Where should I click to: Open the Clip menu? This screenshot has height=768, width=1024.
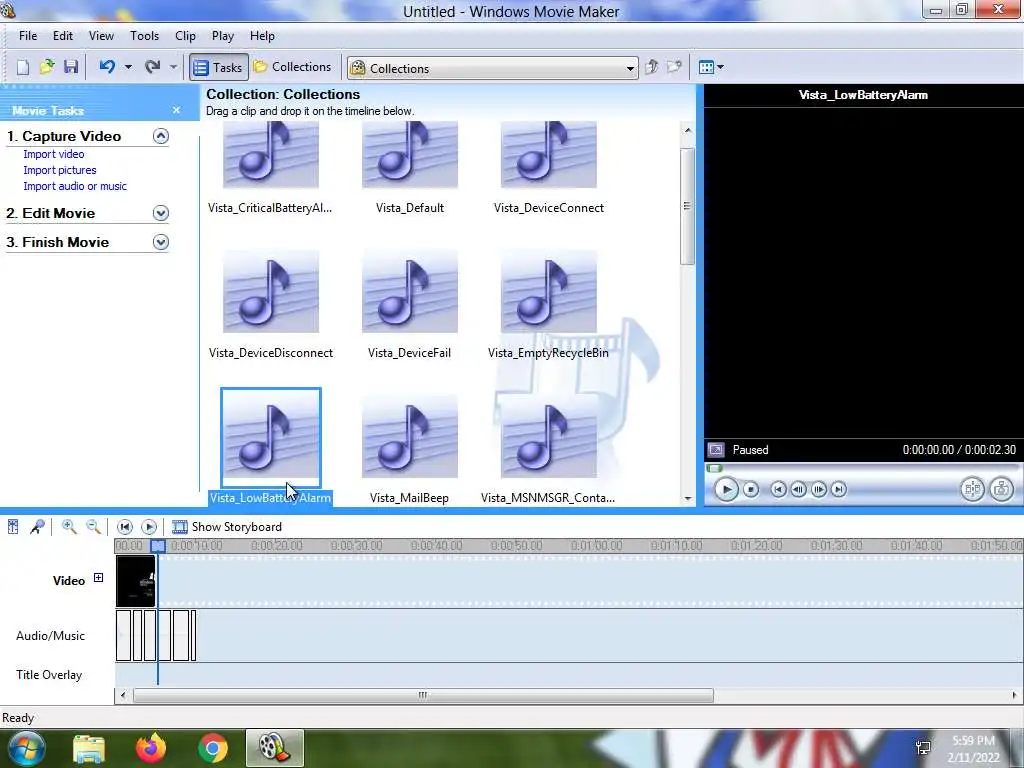click(185, 36)
